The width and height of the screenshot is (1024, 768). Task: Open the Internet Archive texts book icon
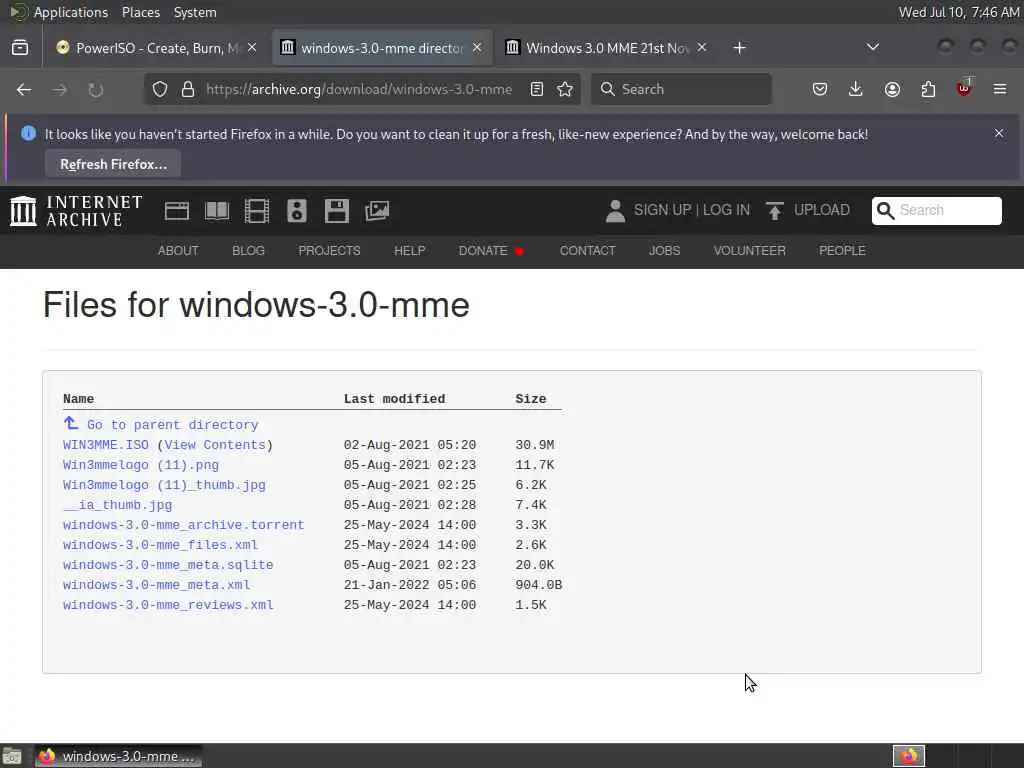[x=217, y=211]
